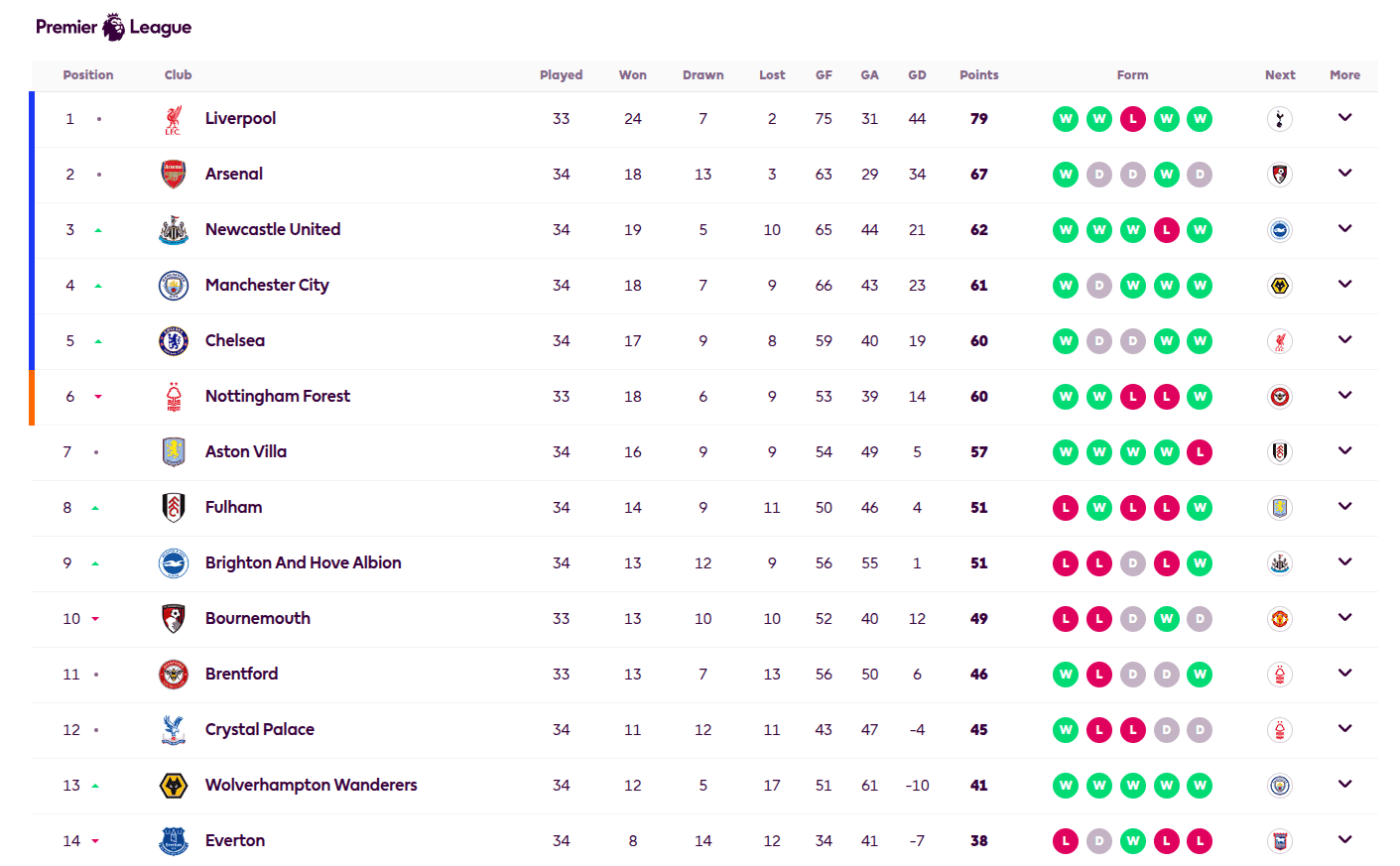1400x866 pixels.
Task: Click Wolverhampton Wanderers' club crest
Action: [174, 786]
